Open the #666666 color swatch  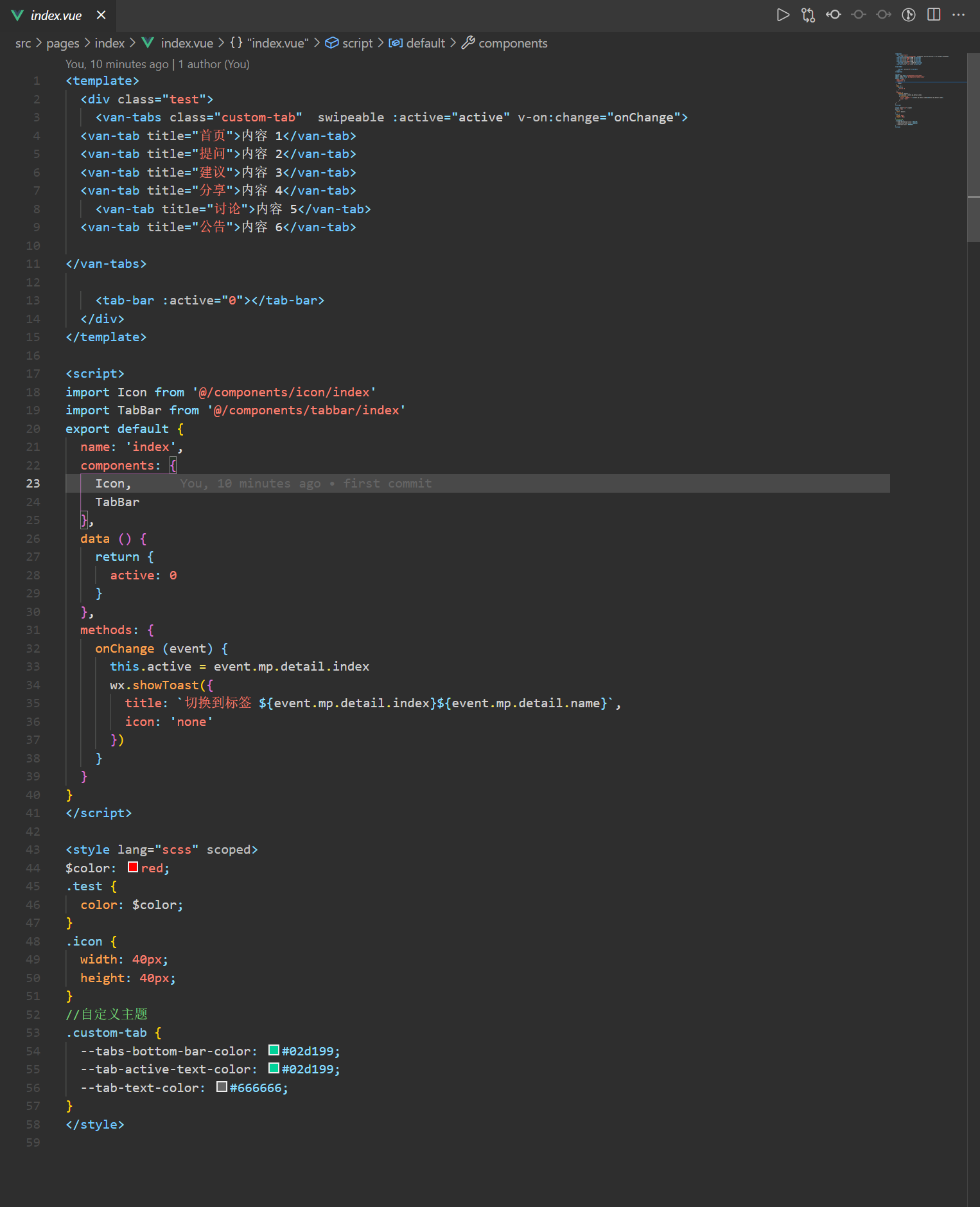[222, 1087]
